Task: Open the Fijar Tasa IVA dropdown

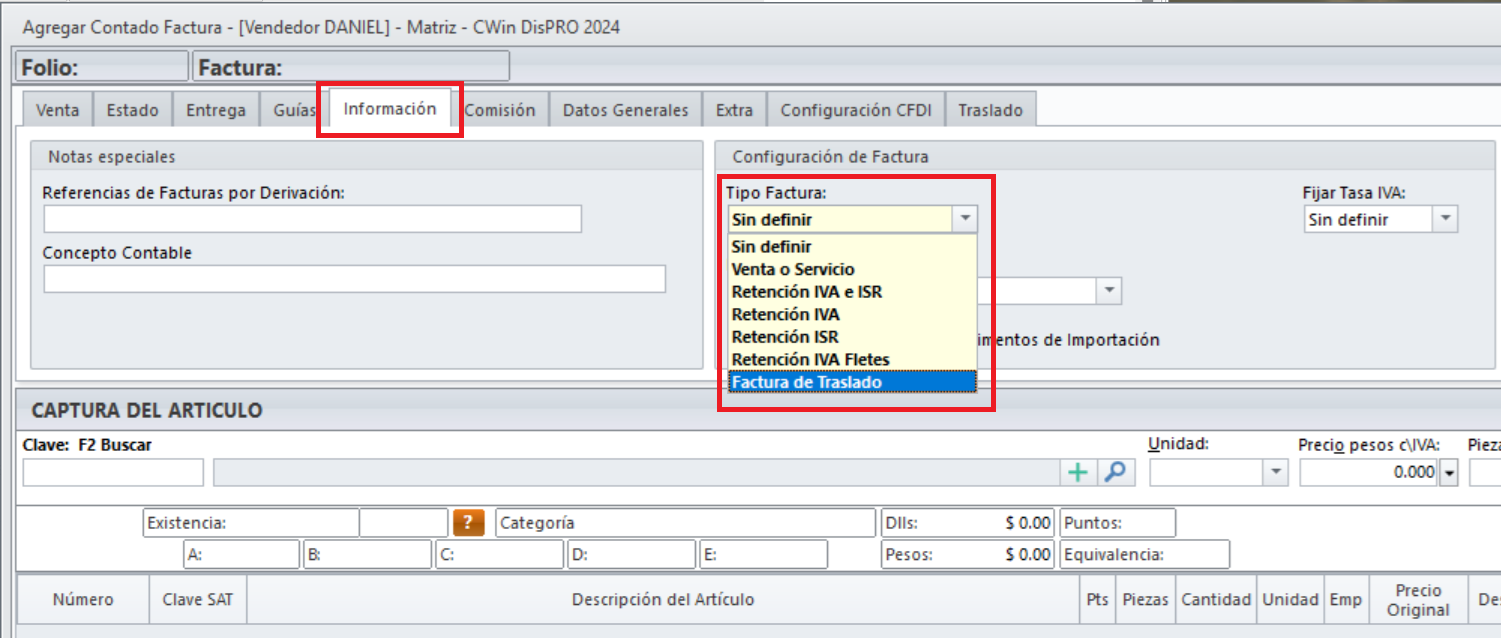Action: pyautogui.click(x=1445, y=219)
